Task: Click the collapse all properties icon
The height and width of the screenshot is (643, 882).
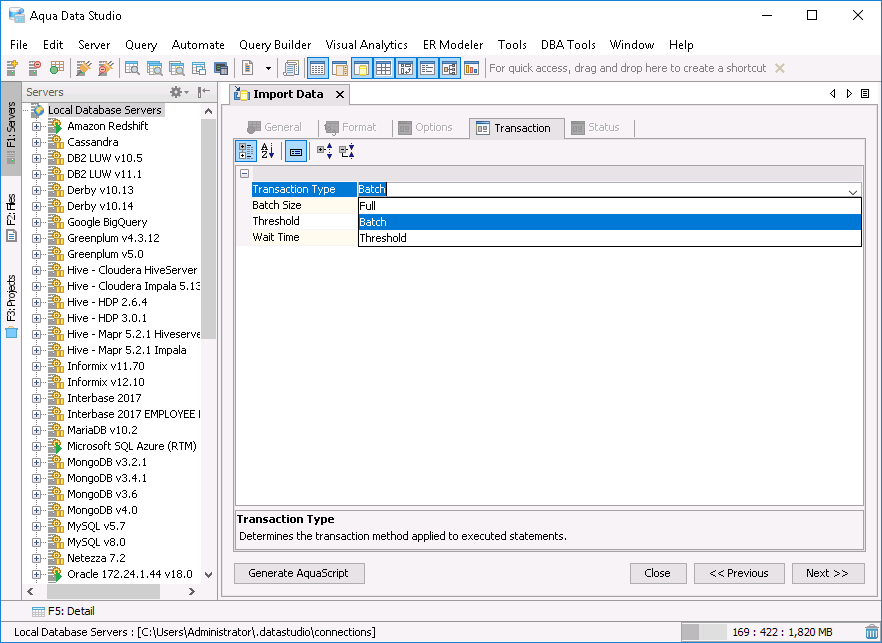Action: click(346, 151)
